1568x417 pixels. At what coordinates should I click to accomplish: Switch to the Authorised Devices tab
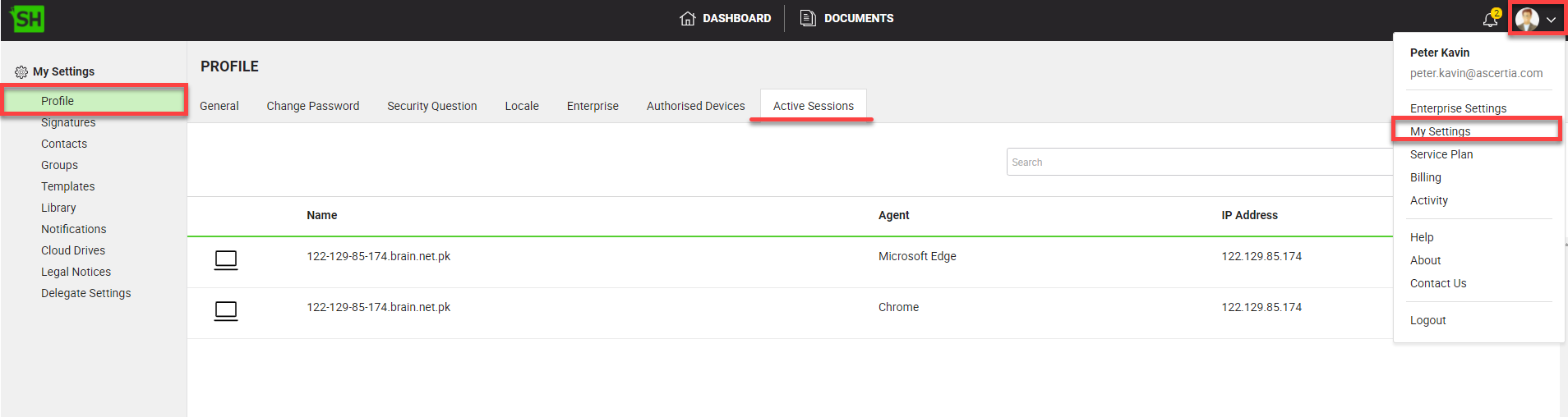695,106
